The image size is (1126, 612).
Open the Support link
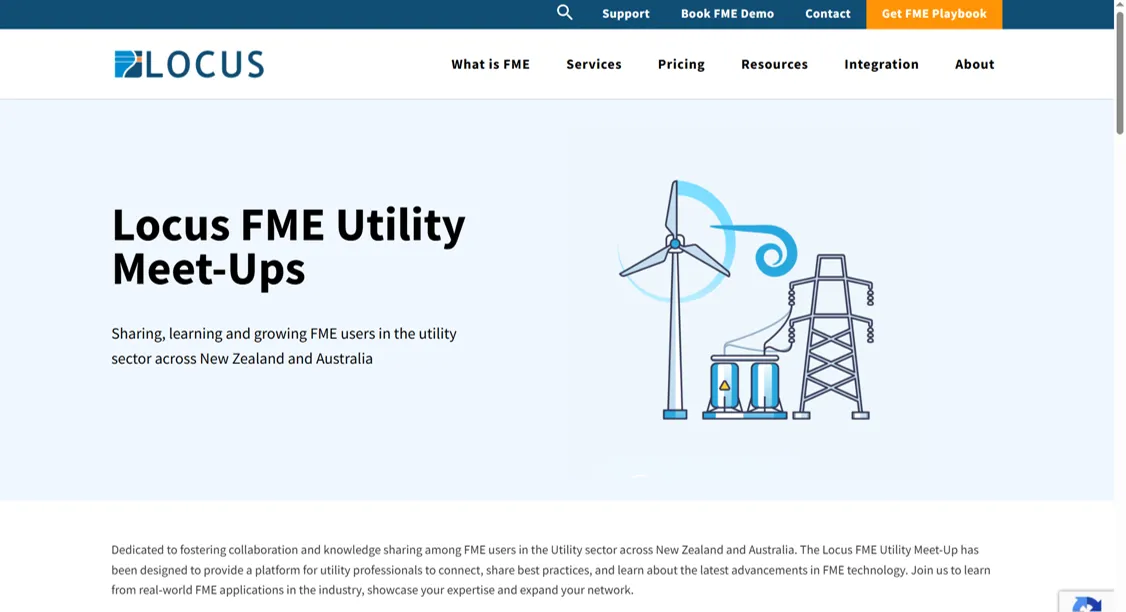click(626, 14)
